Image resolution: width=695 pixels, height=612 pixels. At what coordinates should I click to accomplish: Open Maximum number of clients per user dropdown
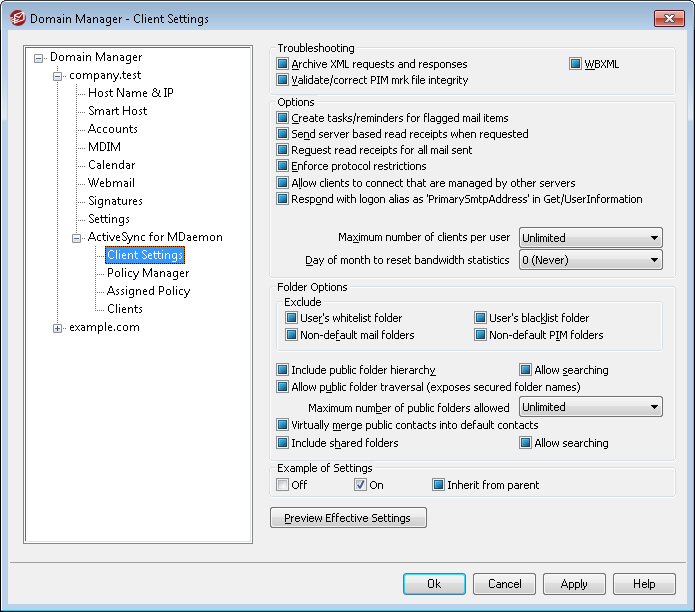[x=590, y=238]
